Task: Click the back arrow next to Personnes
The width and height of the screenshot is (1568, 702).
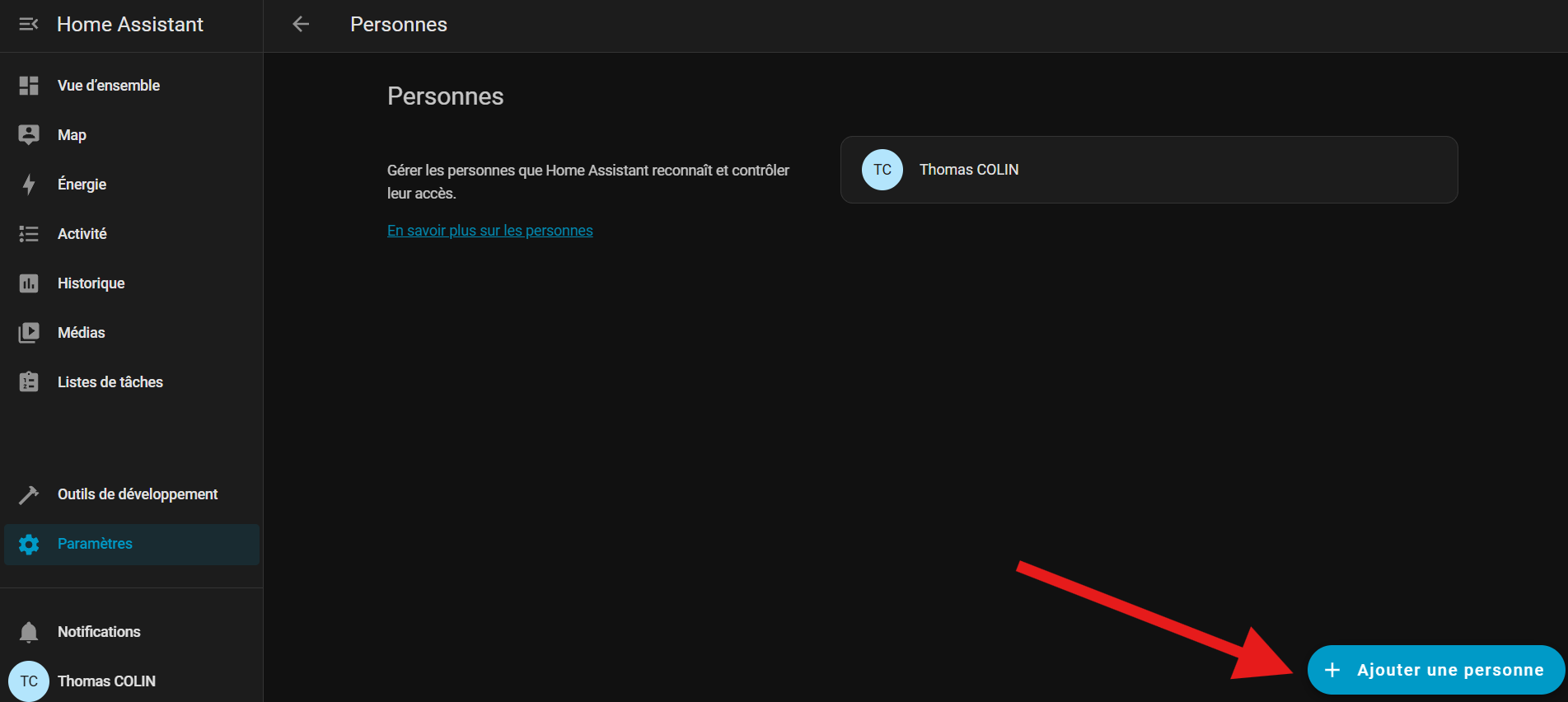Action: [301, 25]
